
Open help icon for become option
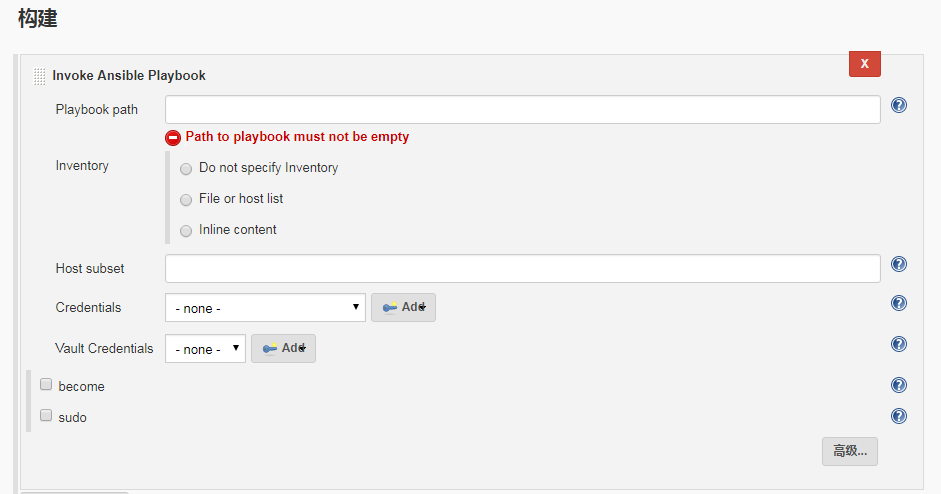pyautogui.click(x=898, y=385)
